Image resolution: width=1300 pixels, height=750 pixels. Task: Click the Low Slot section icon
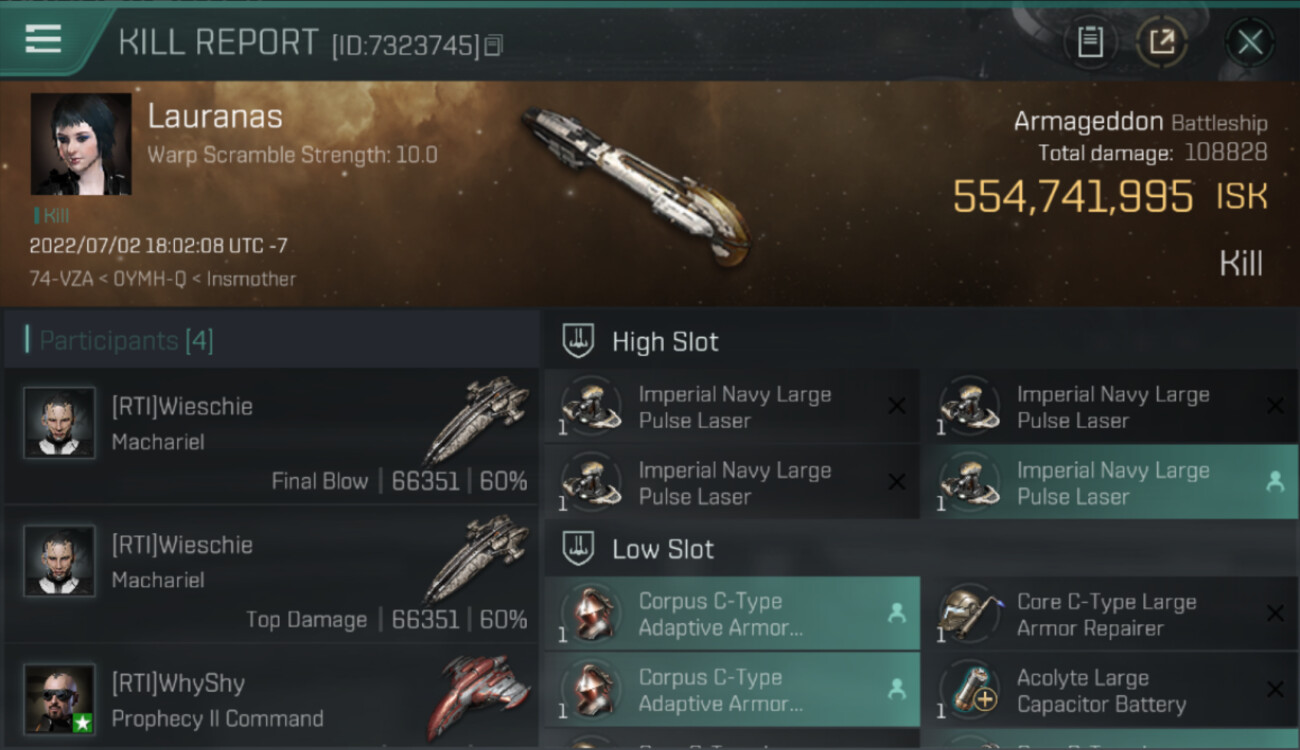(x=578, y=548)
